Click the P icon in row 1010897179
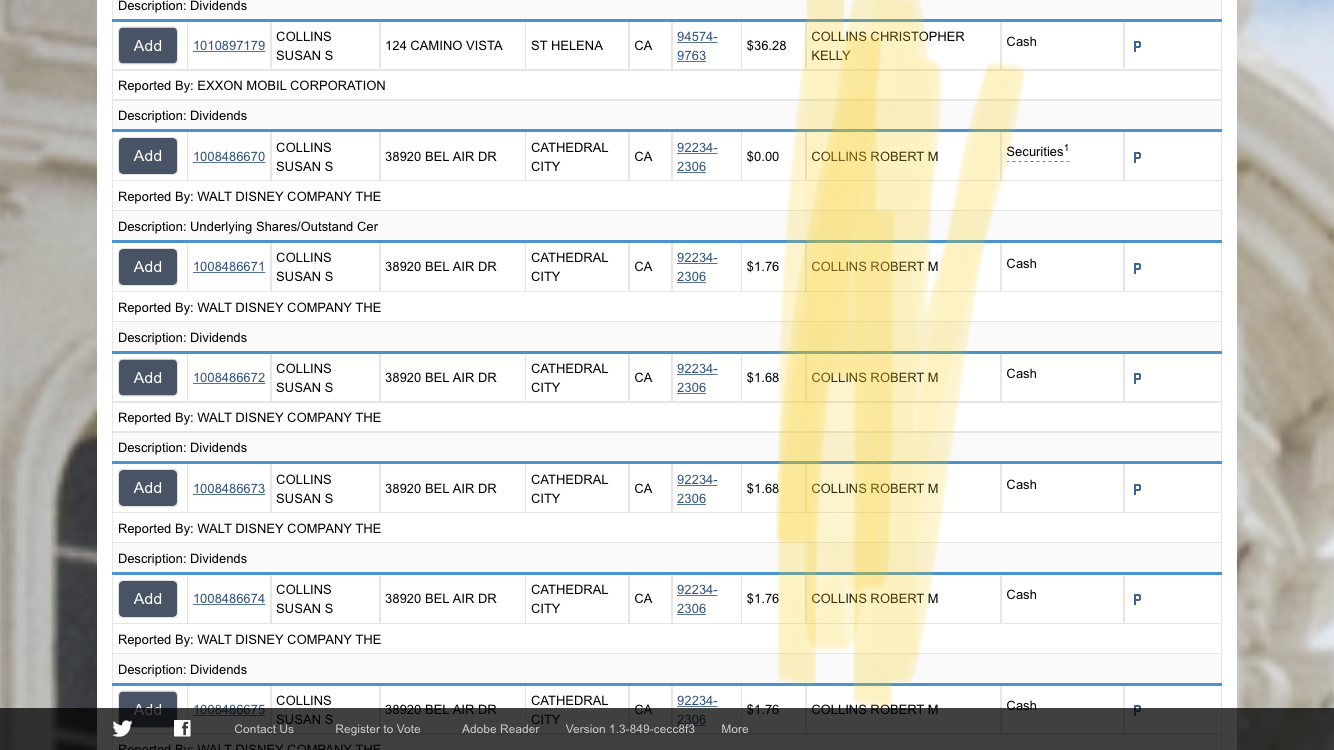This screenshot has height=750, width=1334. (x=1137, y=47)
